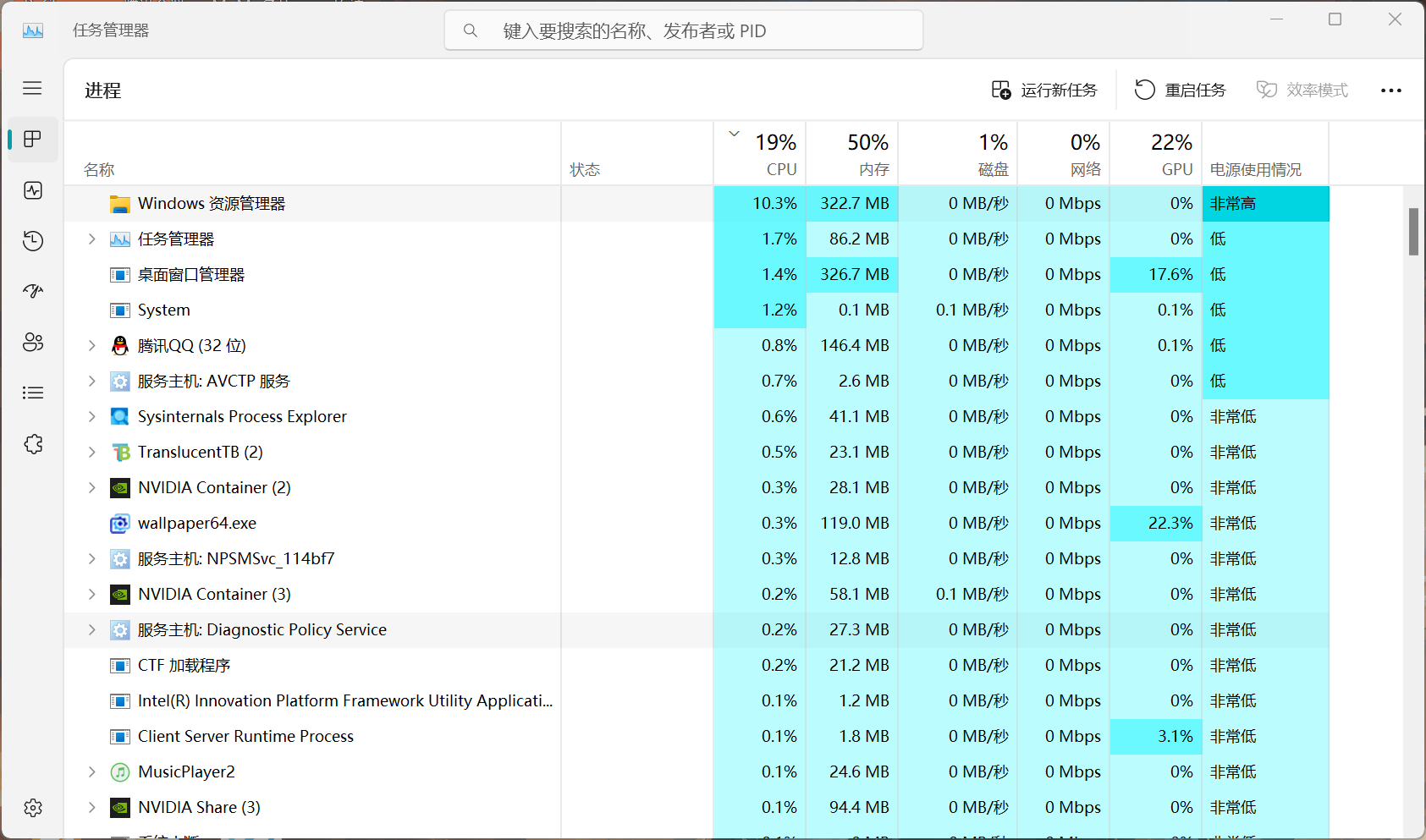The image size is (1426, 840).
Task: Sort by the 电源使用情况 column header
Action: [1265, 153]
